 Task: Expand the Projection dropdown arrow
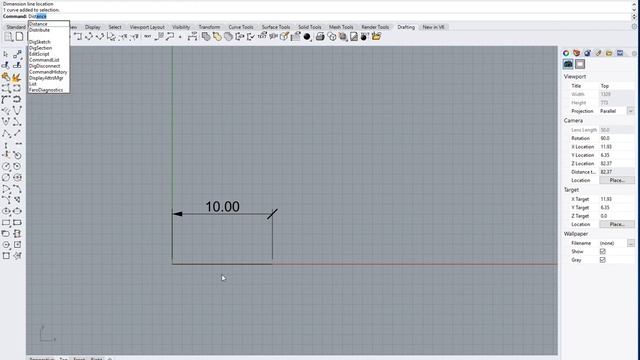point(631,111)
